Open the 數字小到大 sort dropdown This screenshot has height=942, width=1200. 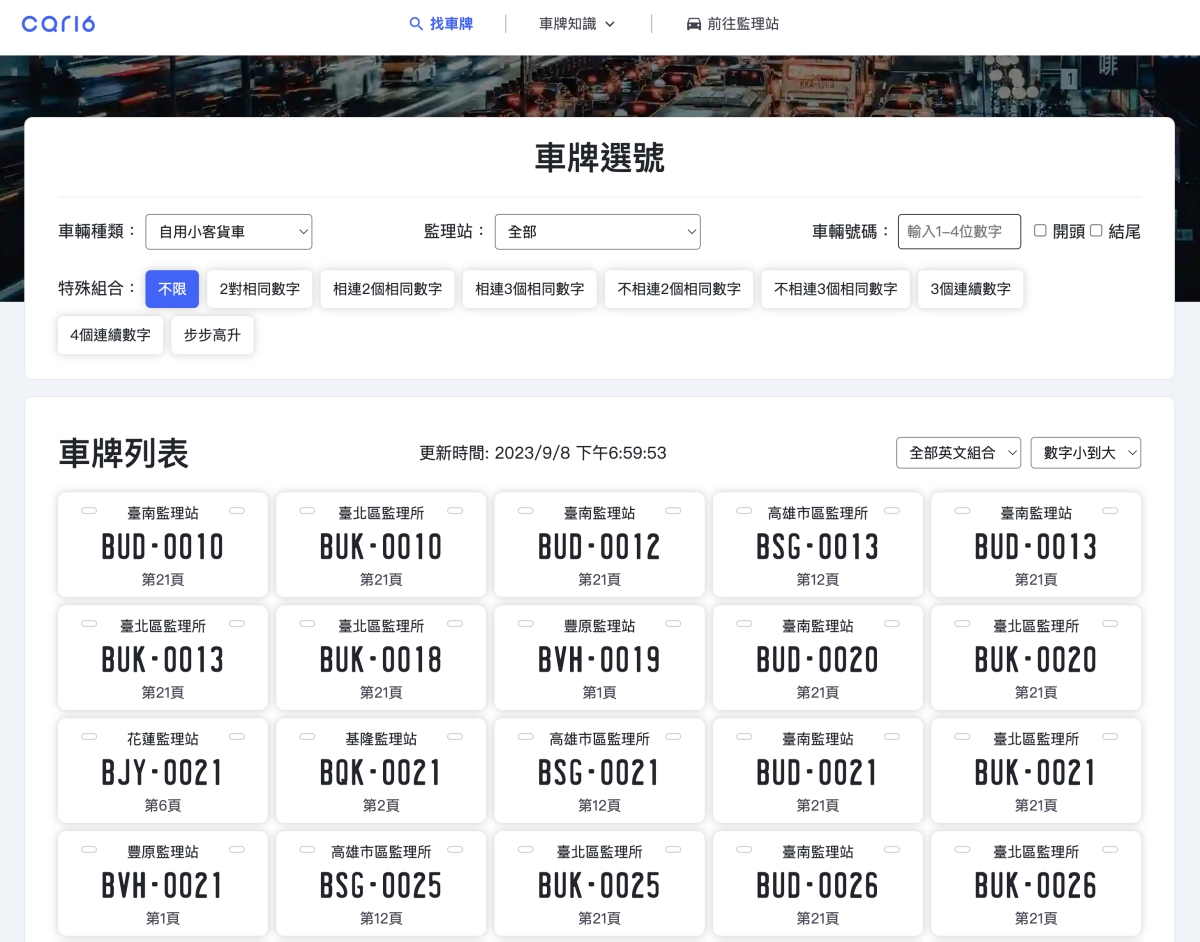coord(1085,453)
